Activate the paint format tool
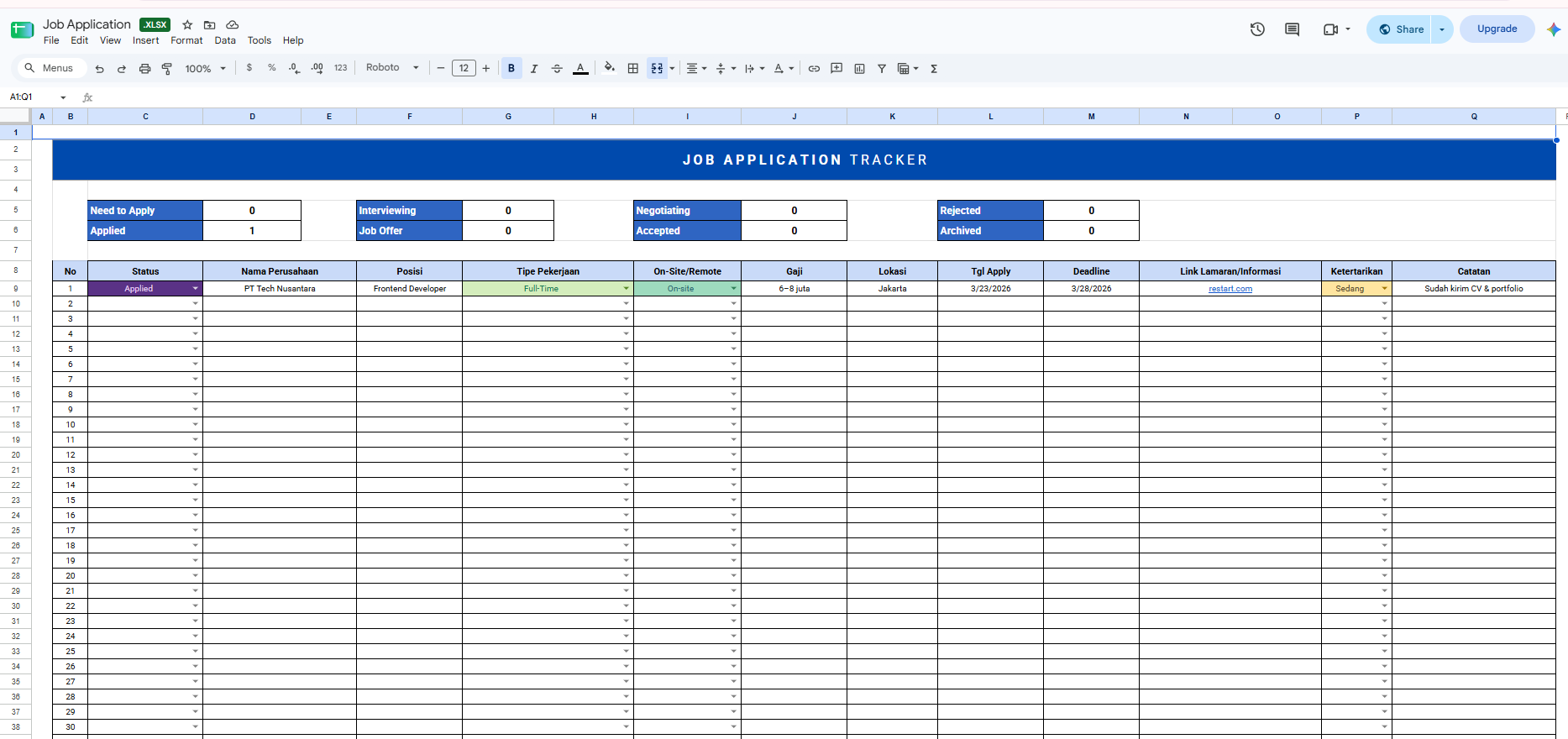 click(167, 69)
